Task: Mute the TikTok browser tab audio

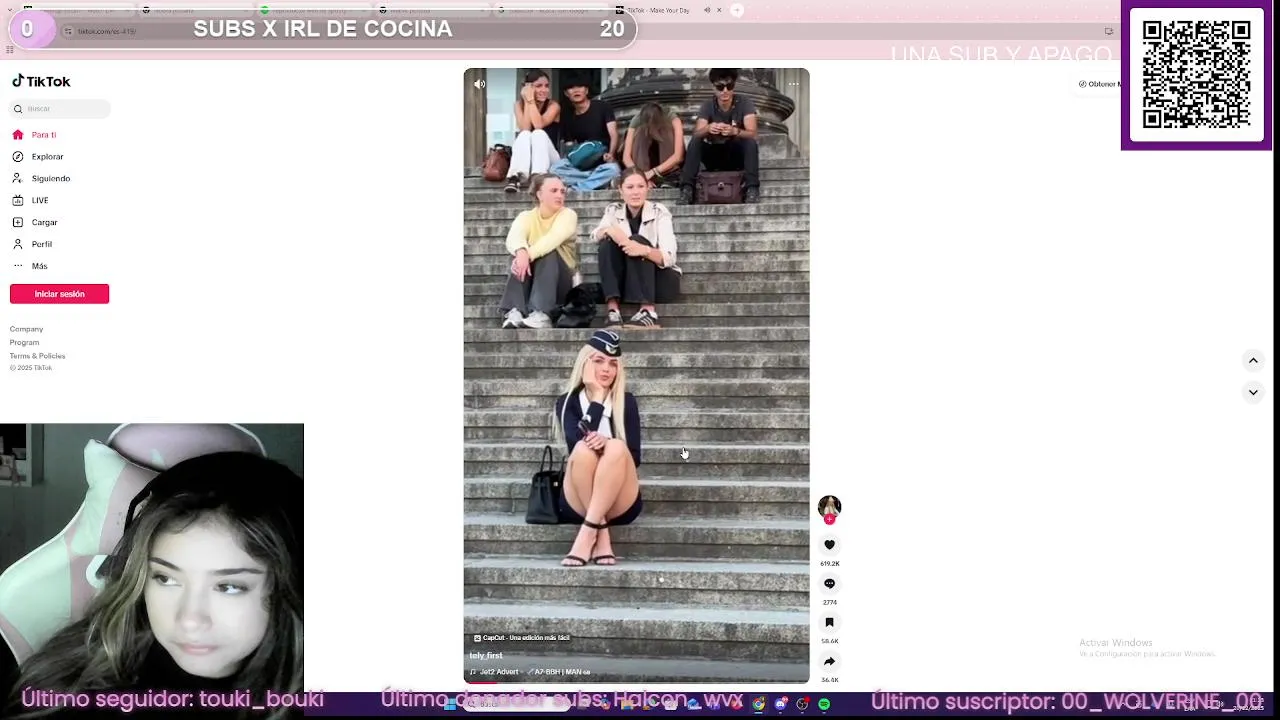Action: coord(707,10)
